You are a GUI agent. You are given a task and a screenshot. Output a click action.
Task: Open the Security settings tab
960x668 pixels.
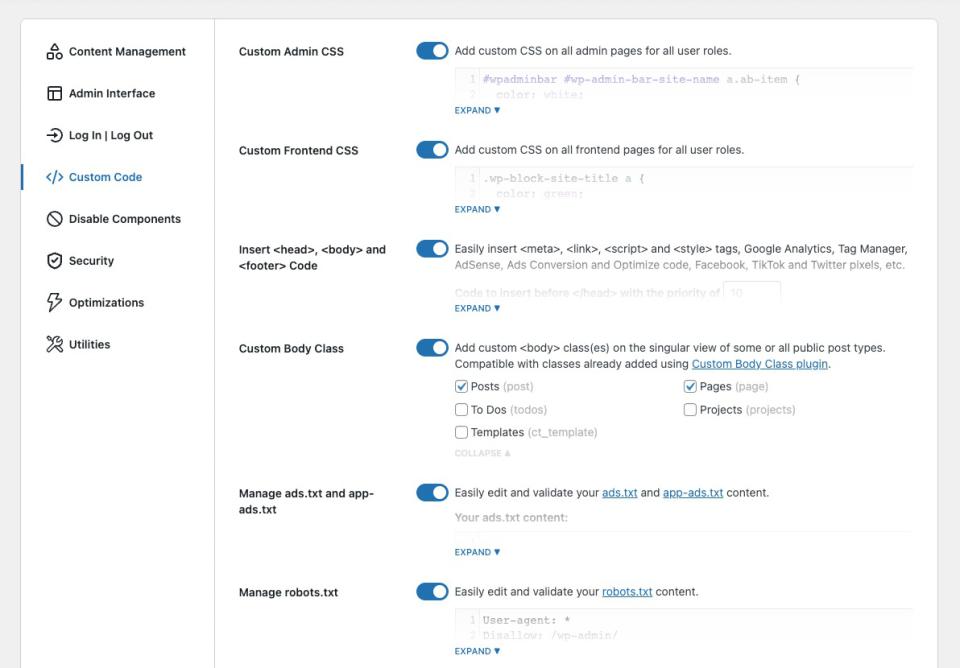click(x=91, y=261)
